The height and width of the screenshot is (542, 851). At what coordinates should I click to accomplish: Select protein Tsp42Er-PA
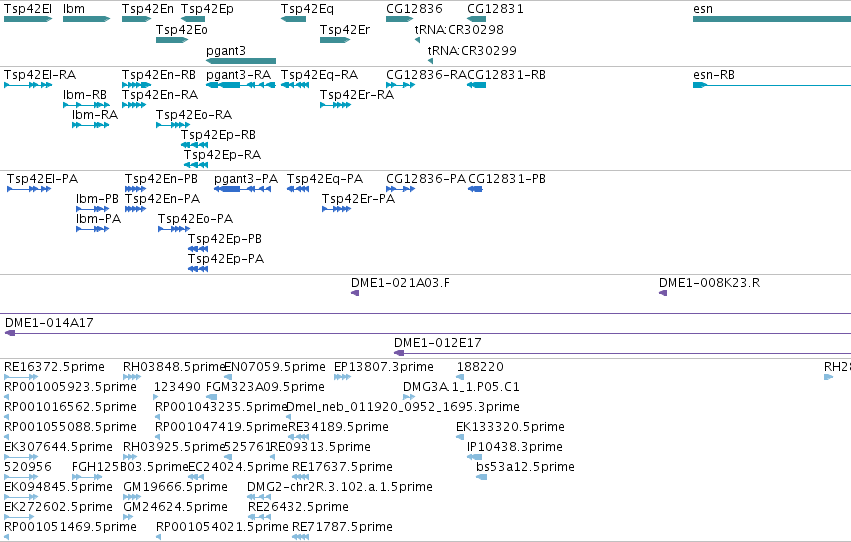tap(336, 209)
